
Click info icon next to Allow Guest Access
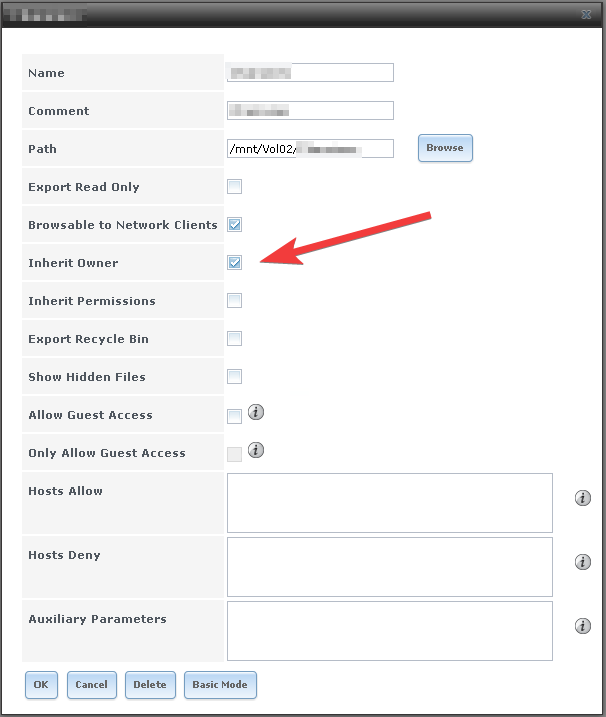[256, 412]
